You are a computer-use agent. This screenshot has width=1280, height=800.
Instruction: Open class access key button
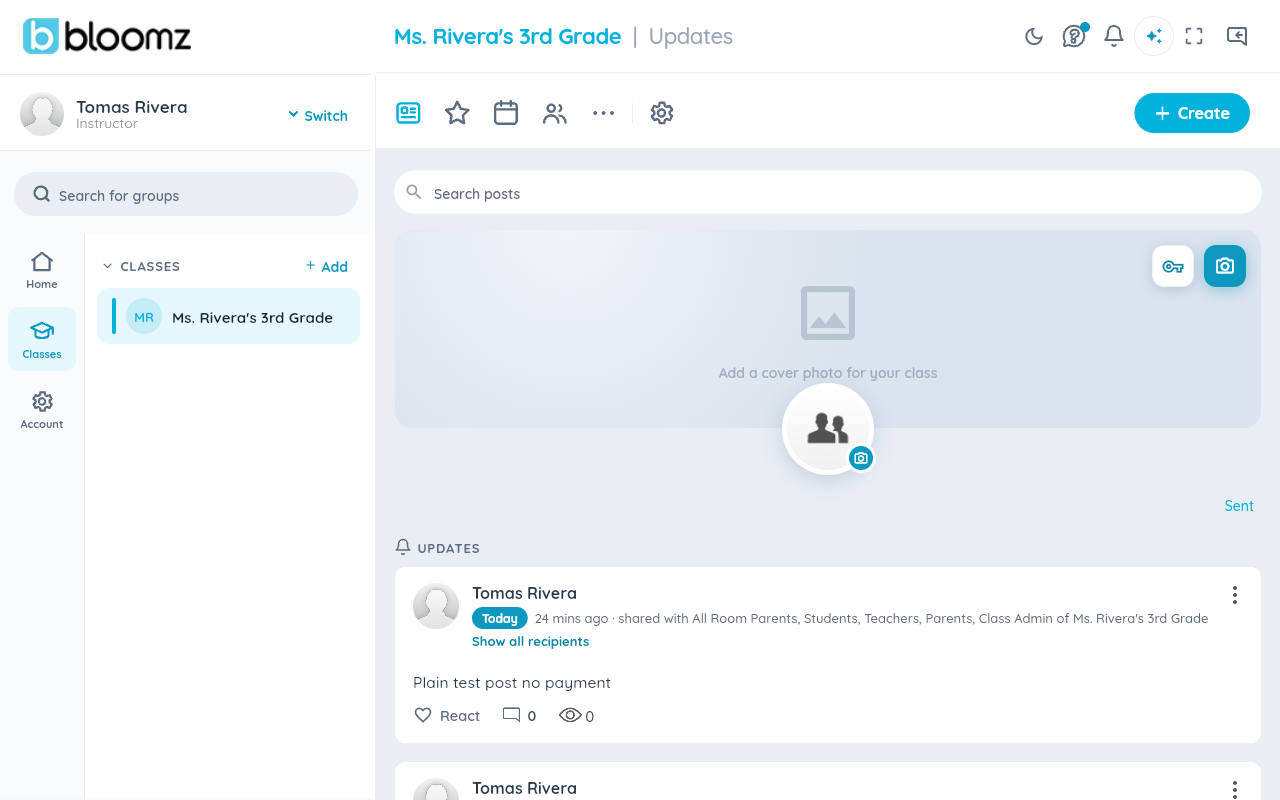[1173, 266]
